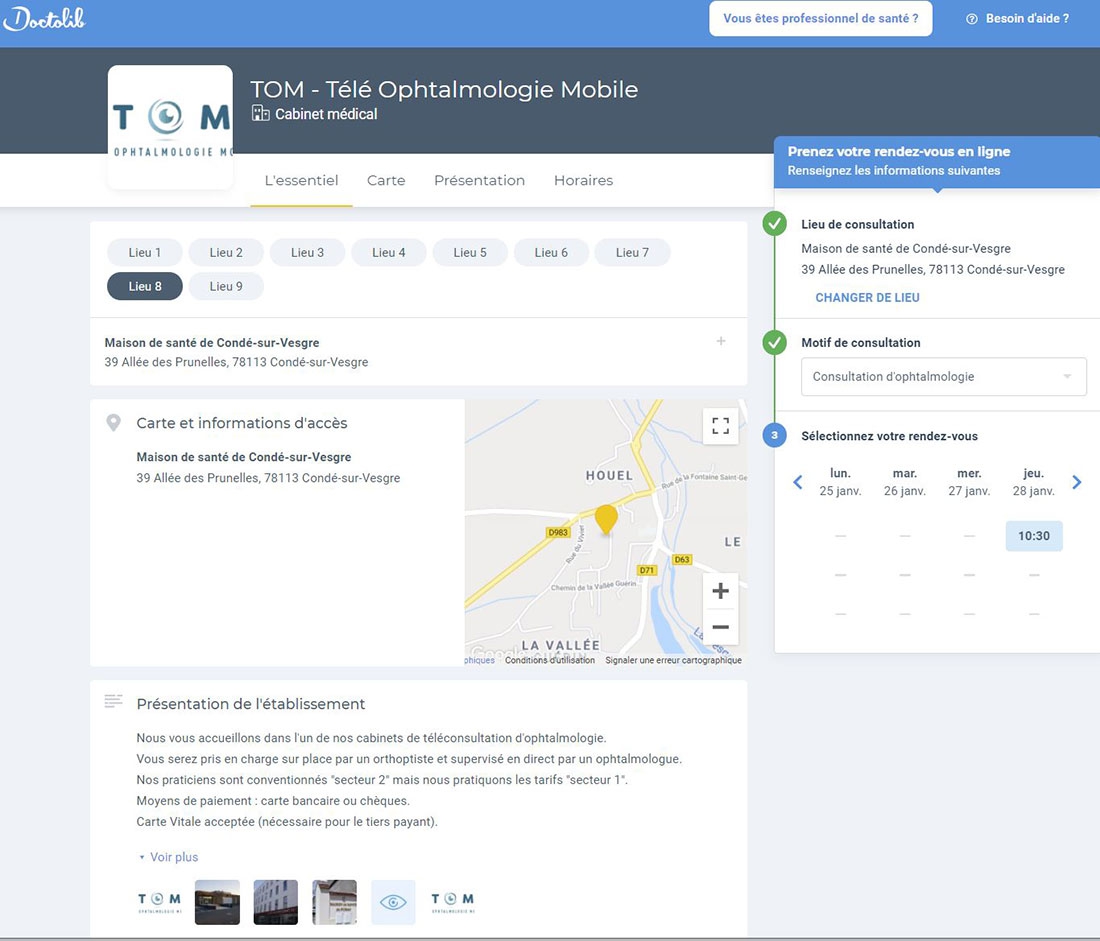Toggle fullscreen map view
This screenshot has height=941, width=1100.
pos(720,426)
